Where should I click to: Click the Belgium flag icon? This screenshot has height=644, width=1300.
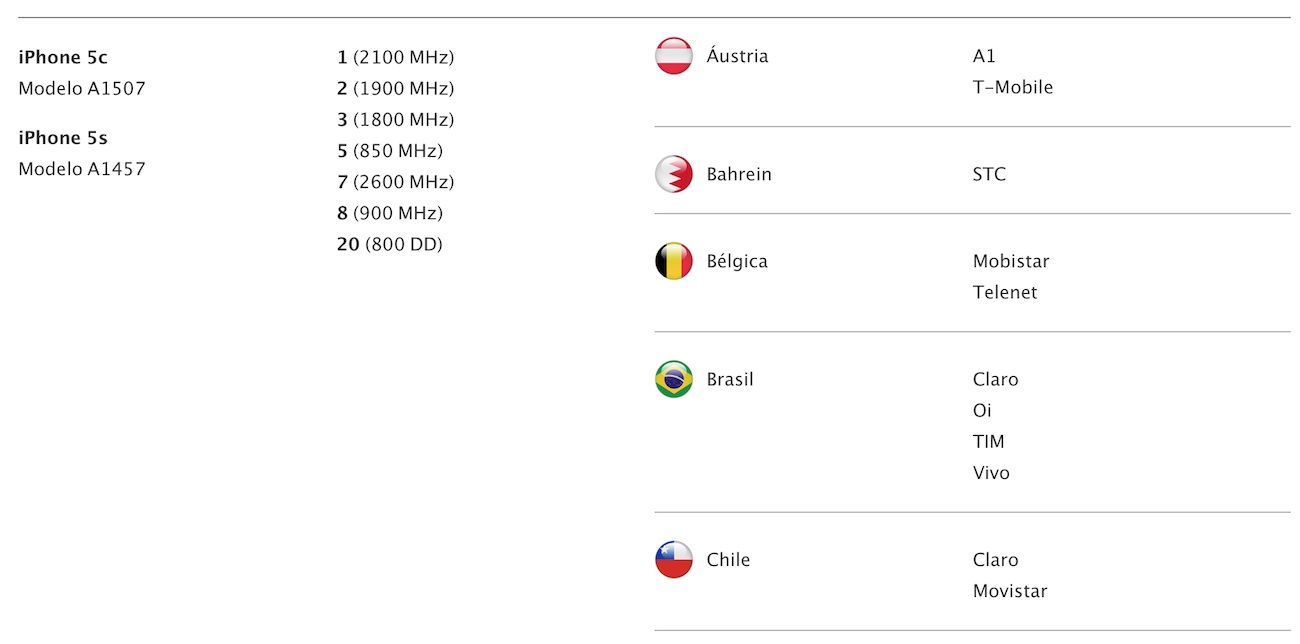pyautogui.click(x=673, y=261)
